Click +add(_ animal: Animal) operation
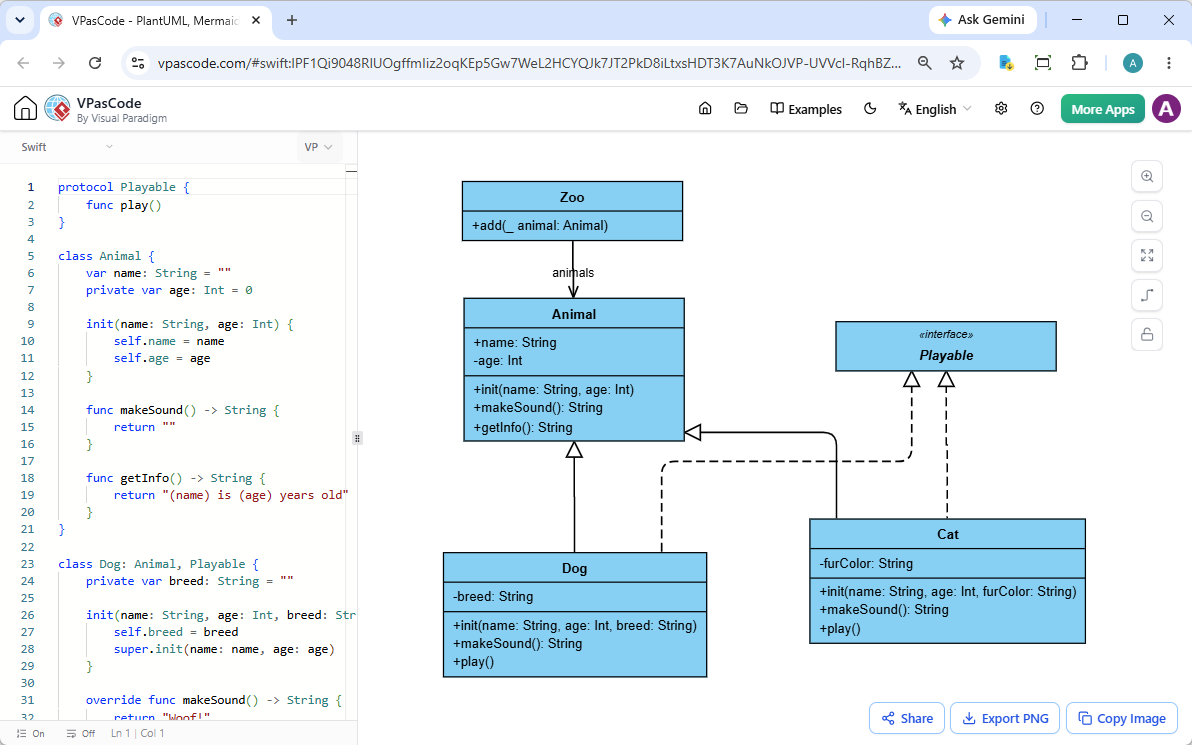Image resolution: width=1192 pixels, height=745 pixels. pos(541,225)
